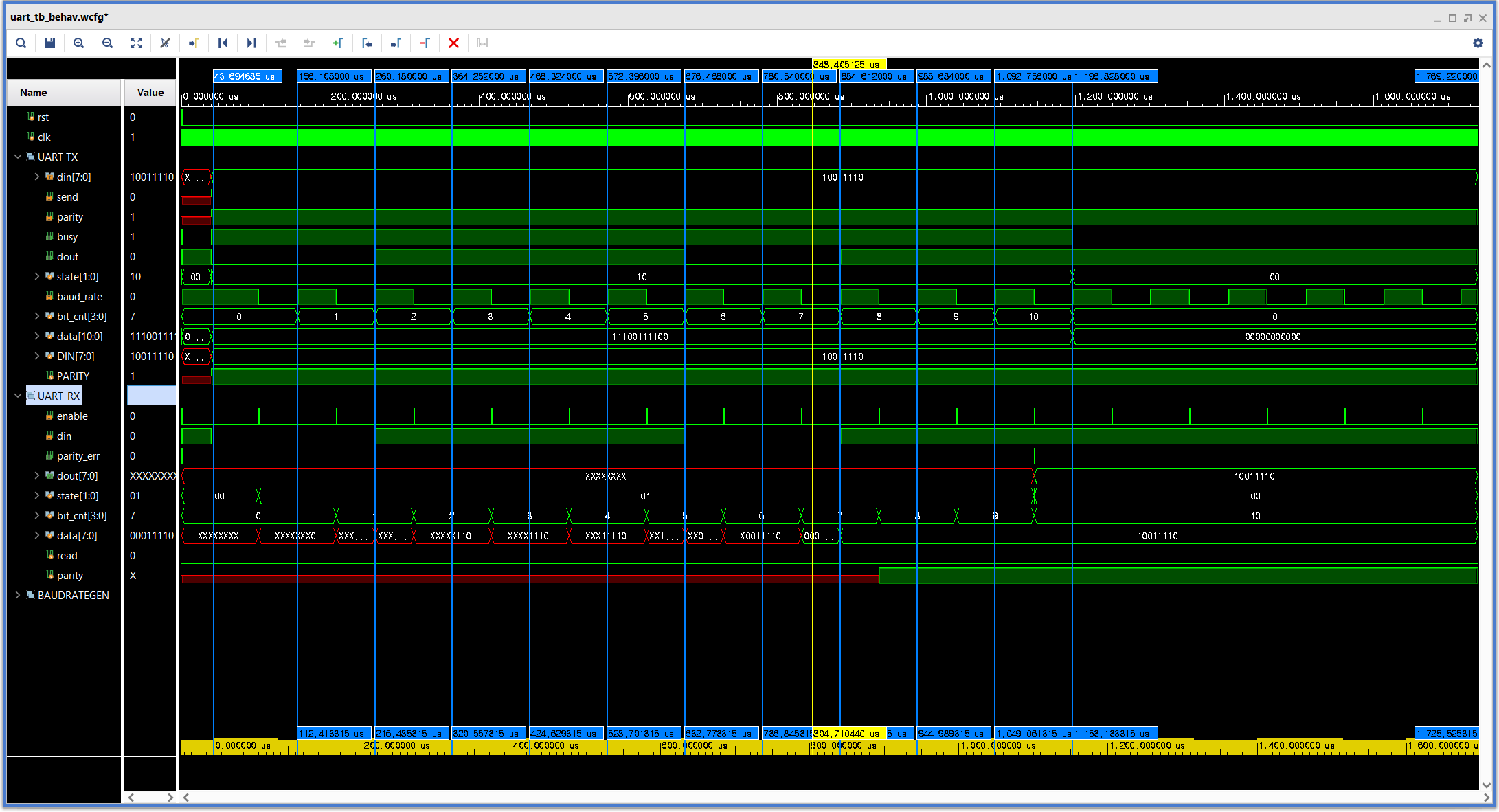Open waveform settings gear

pyautogui.click(x=1478, y=43)
